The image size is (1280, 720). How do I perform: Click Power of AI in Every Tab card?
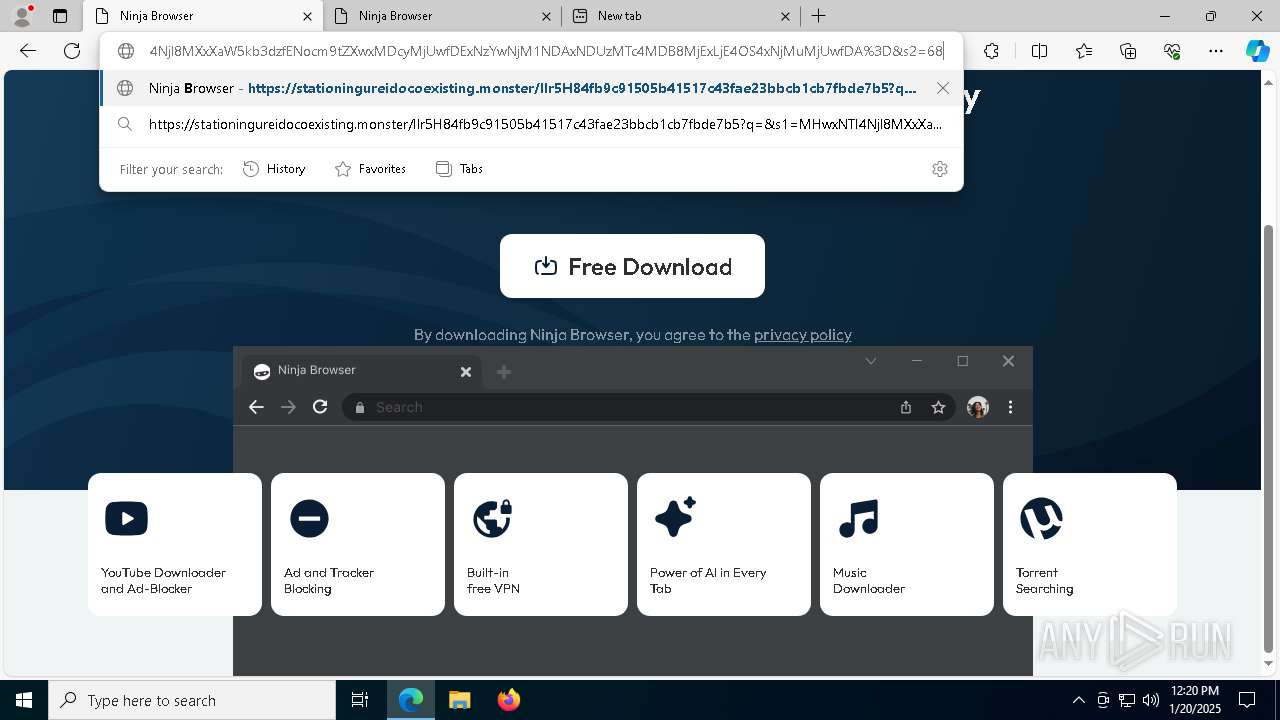(x=724, y=544)
